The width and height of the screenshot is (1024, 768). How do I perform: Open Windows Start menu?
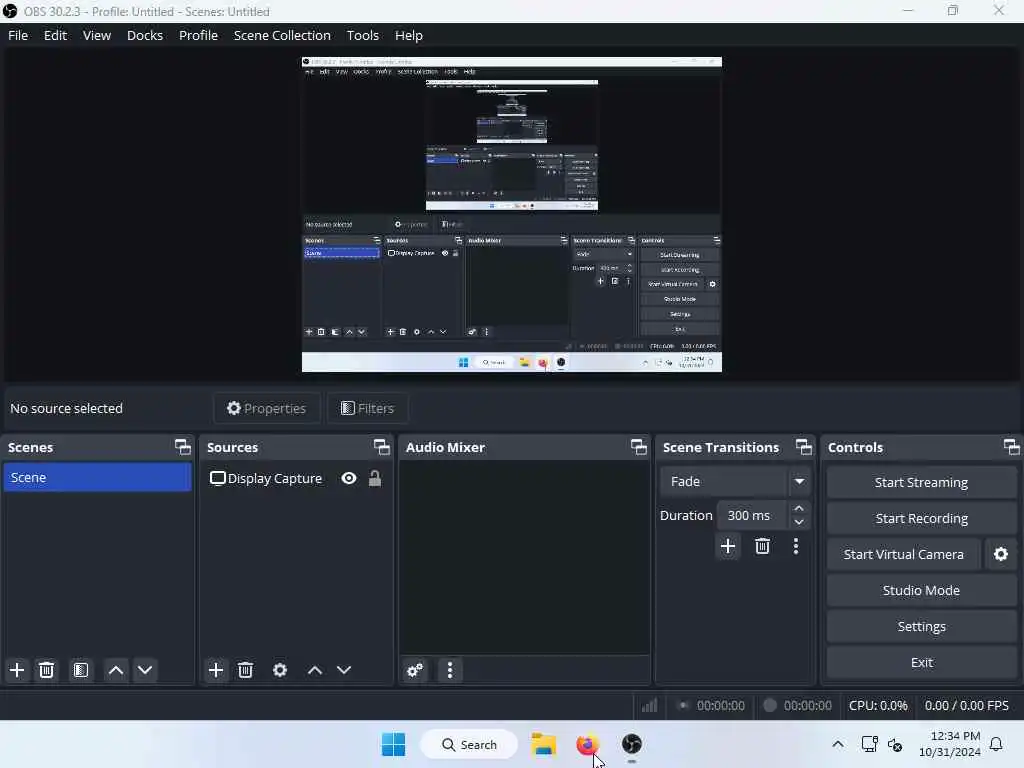(x=393, y=744)
